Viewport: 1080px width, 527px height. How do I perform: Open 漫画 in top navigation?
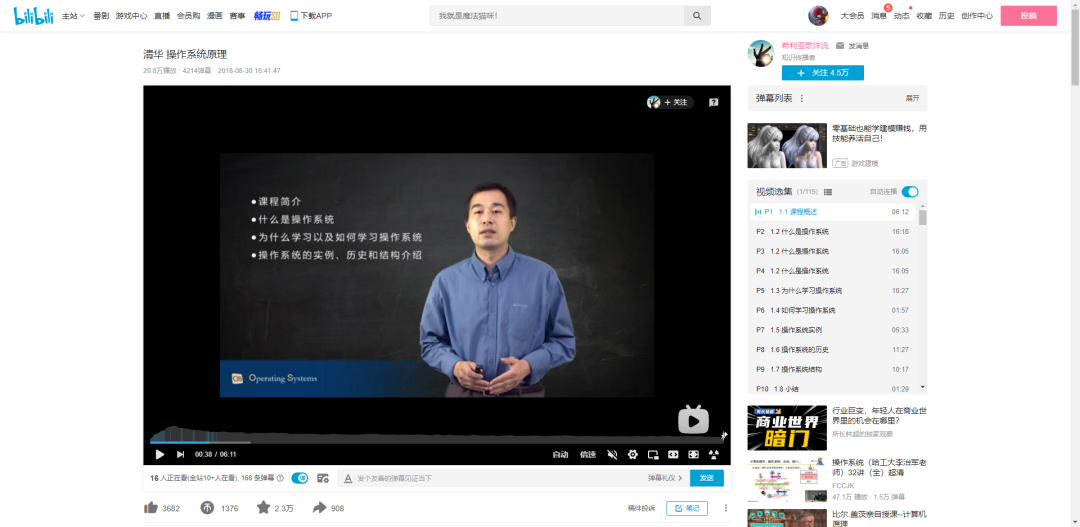tap(214, 16)
